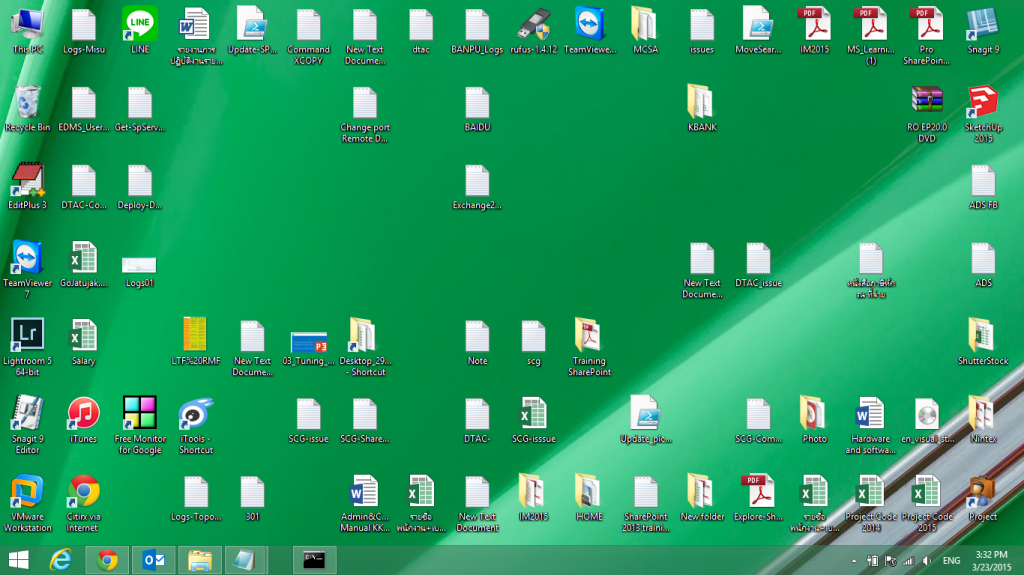Select the New folder icon
The width and height of the screenshot is (1024, 575).
click(702, 497)
